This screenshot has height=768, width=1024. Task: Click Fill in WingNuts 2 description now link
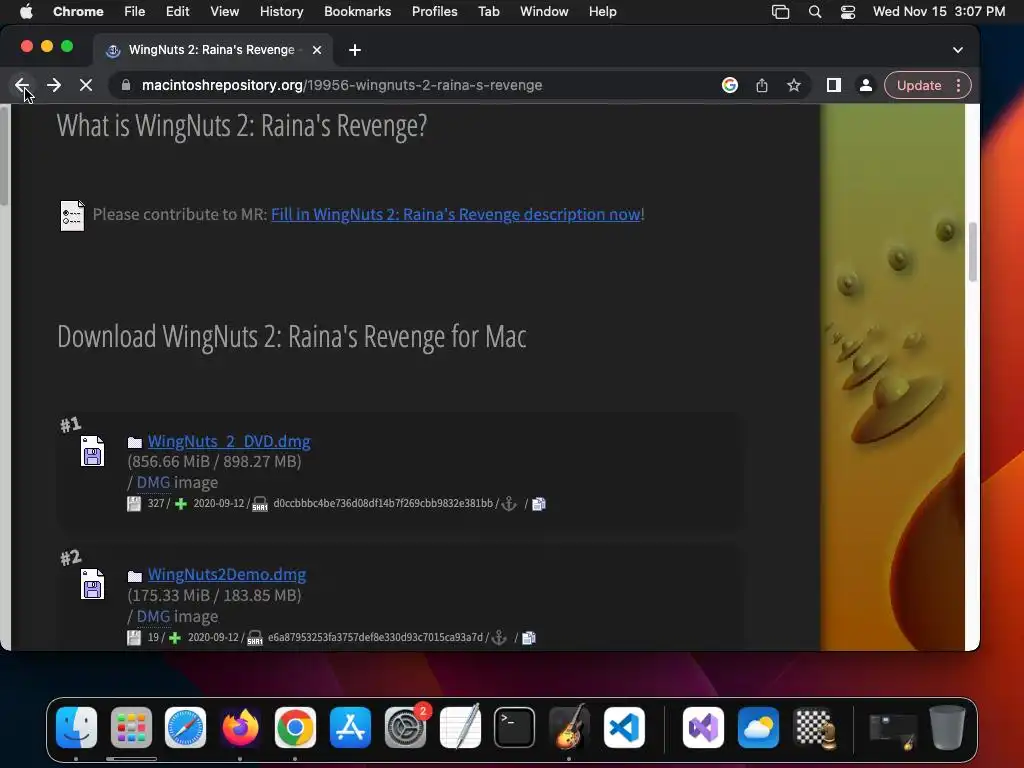(x=456, y=214)
